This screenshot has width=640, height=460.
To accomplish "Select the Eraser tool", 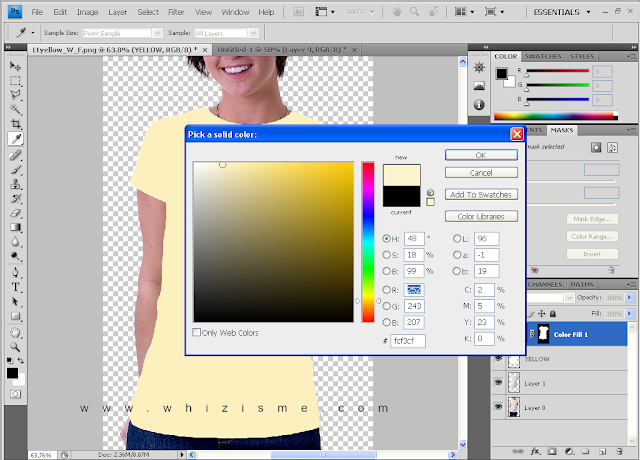I will pos(15,213).
